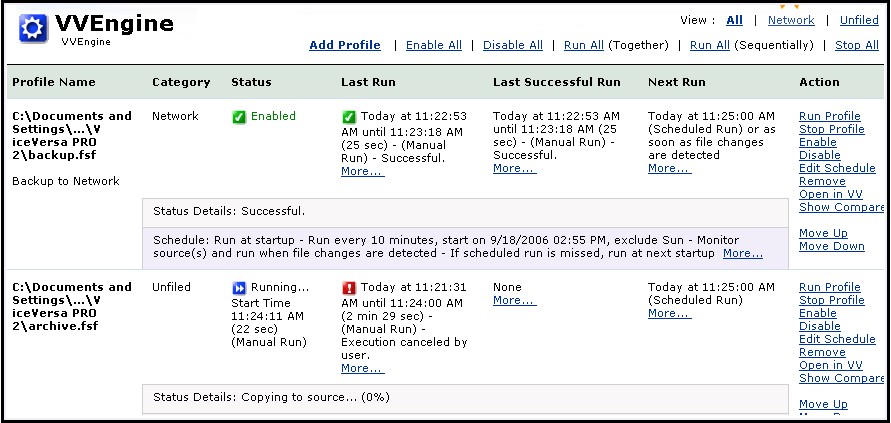Click Enable All profiles

pos(434,45)
